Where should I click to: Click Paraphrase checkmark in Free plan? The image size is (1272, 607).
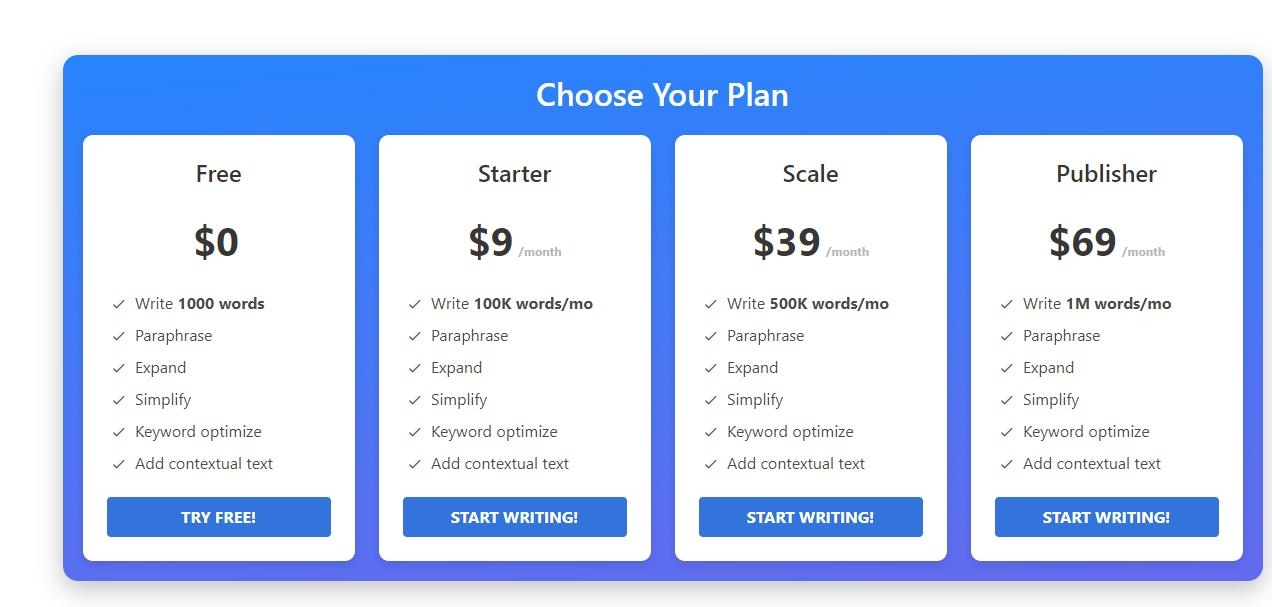119,336
